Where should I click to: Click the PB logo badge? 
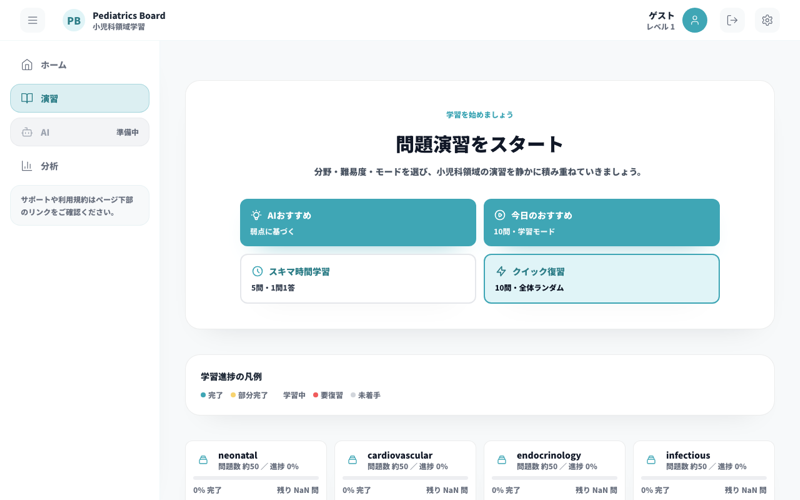point(74,20)
